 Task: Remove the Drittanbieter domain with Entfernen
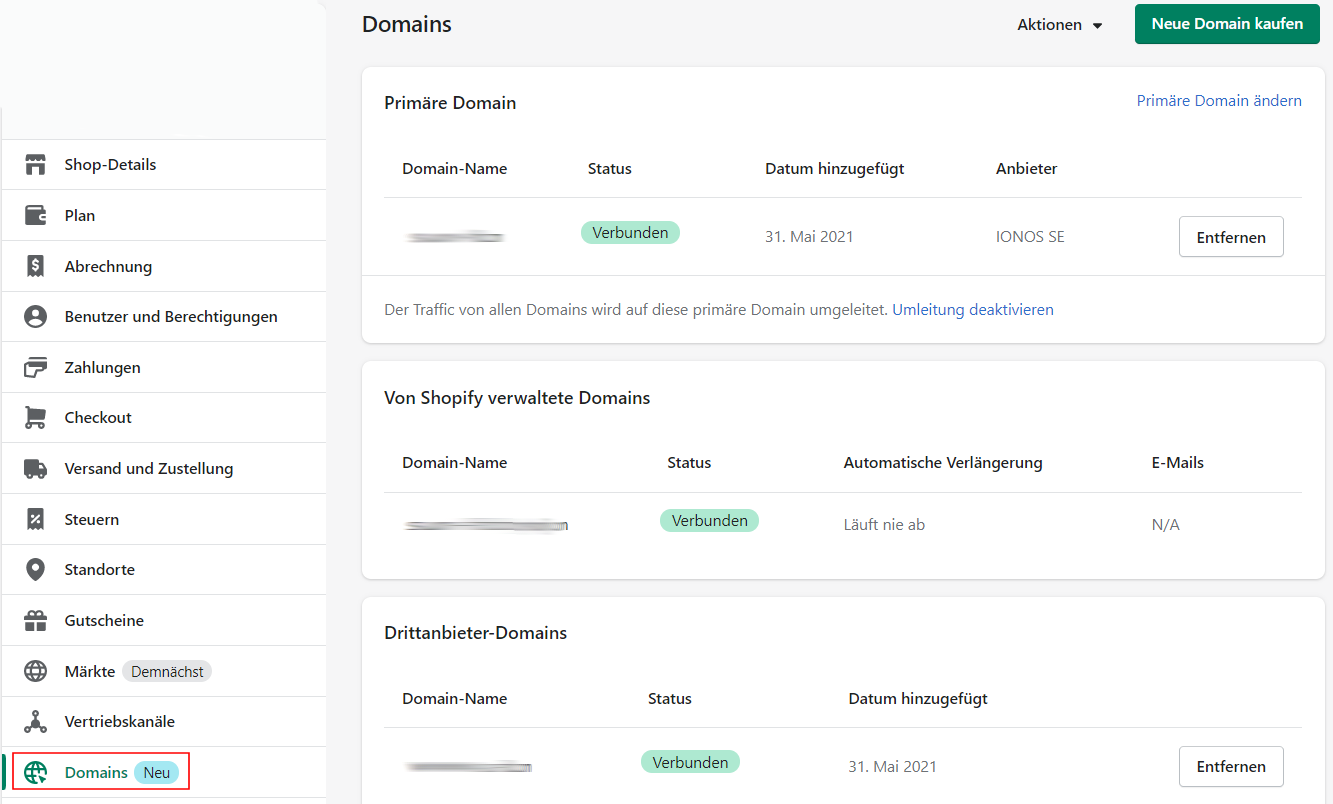1230,767
